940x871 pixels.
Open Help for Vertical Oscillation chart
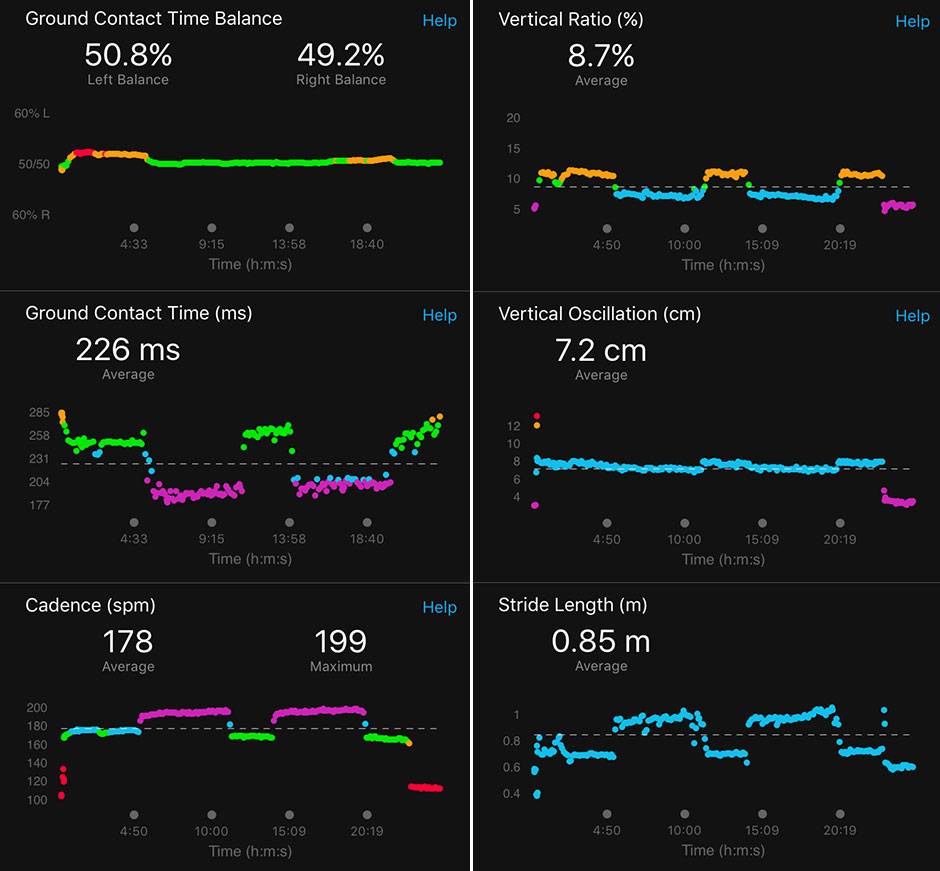(912, 316)
